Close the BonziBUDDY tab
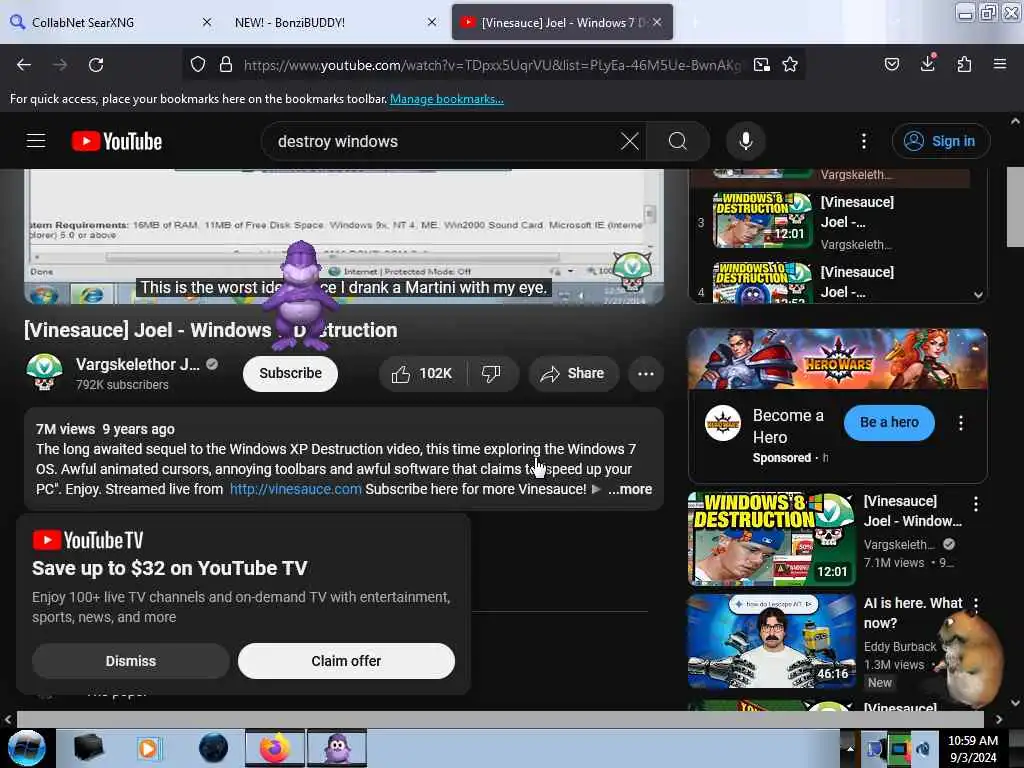The width and height of the screenshot is (1024, 768). [x=432, y=22]
